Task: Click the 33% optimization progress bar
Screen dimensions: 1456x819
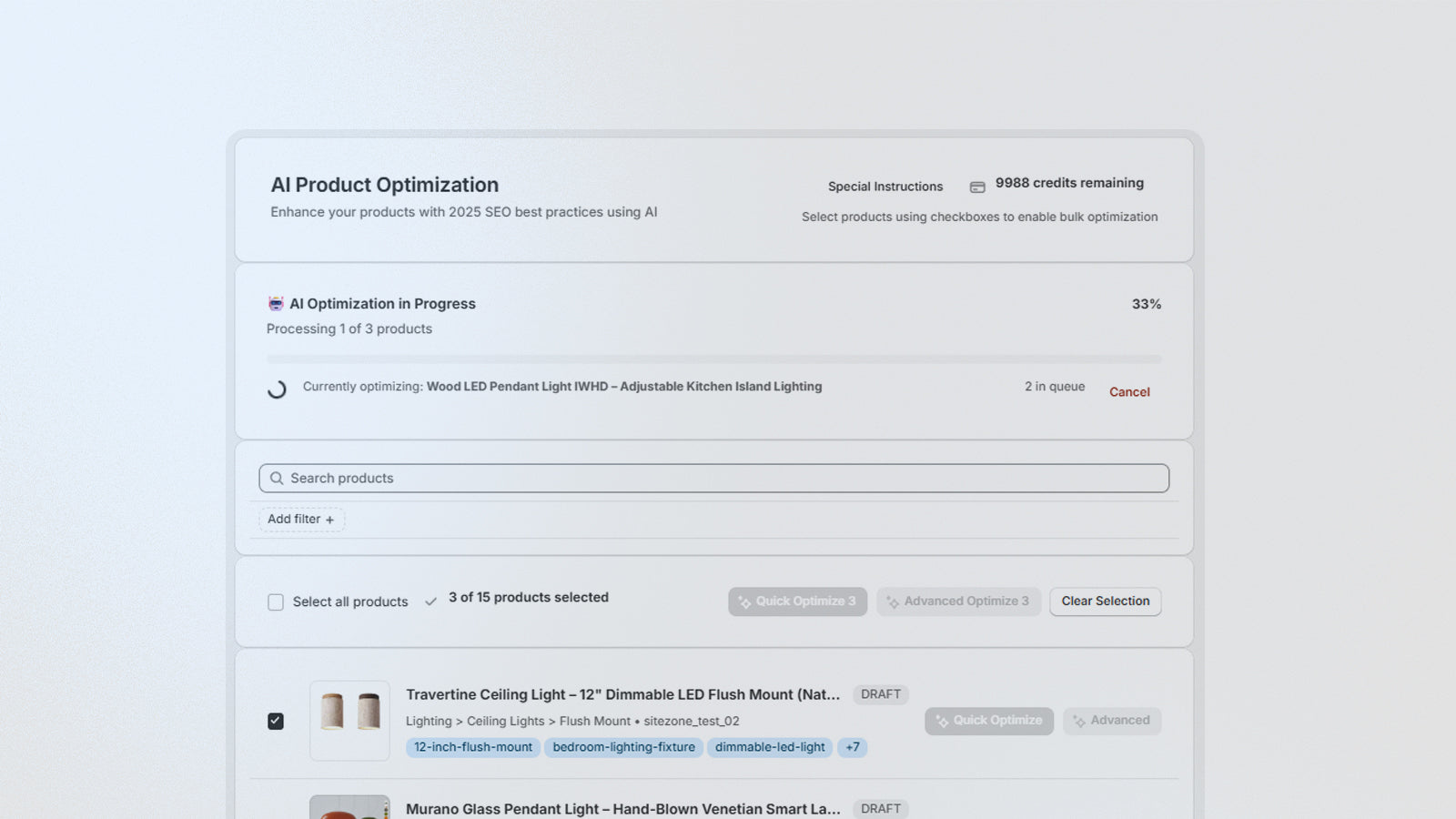Action: click(713, 359)
